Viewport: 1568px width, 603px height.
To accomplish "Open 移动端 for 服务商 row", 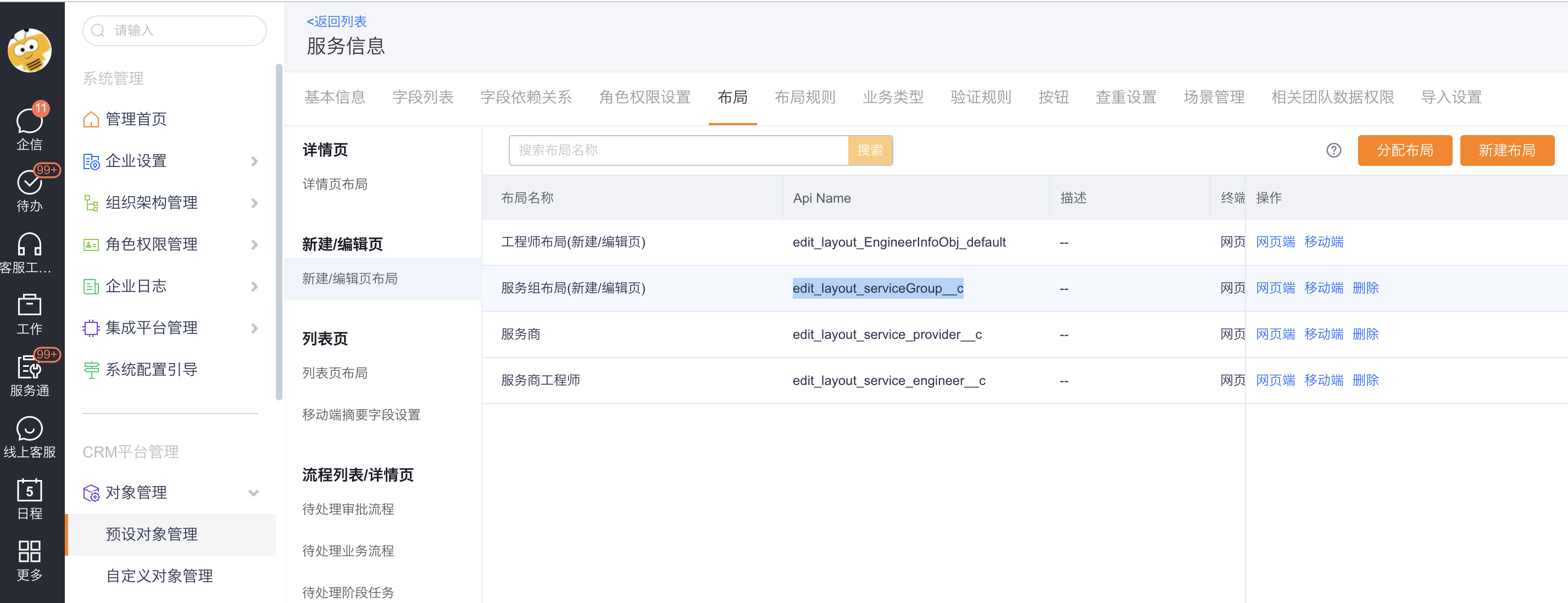I will tap(1324, 334).
